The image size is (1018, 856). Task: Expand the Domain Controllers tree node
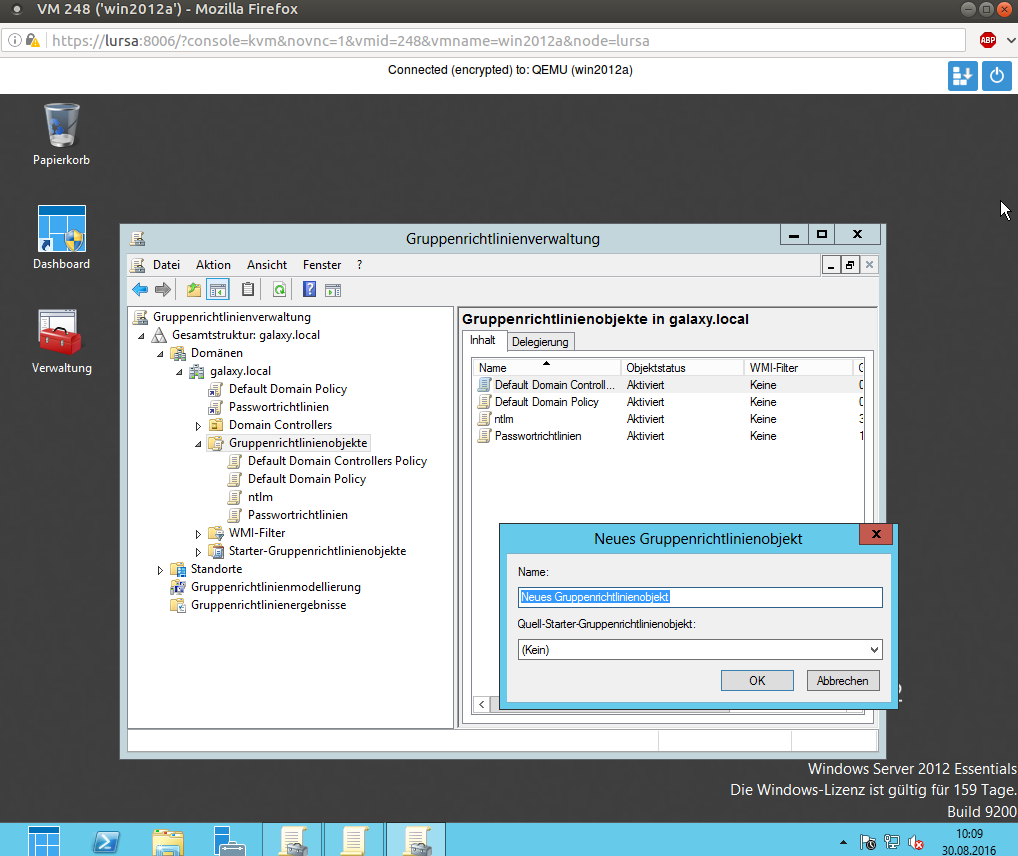click(198, 425)
